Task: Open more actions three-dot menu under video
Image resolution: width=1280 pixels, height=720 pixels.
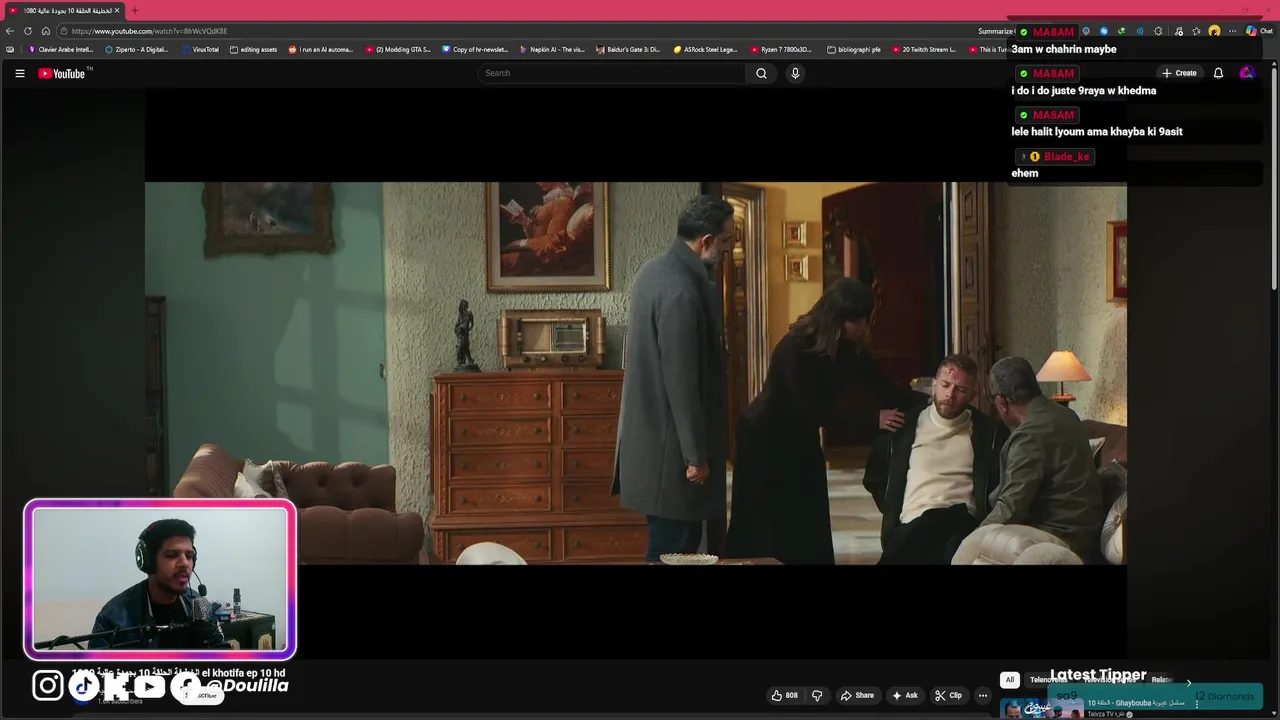Action: [983, 695]
